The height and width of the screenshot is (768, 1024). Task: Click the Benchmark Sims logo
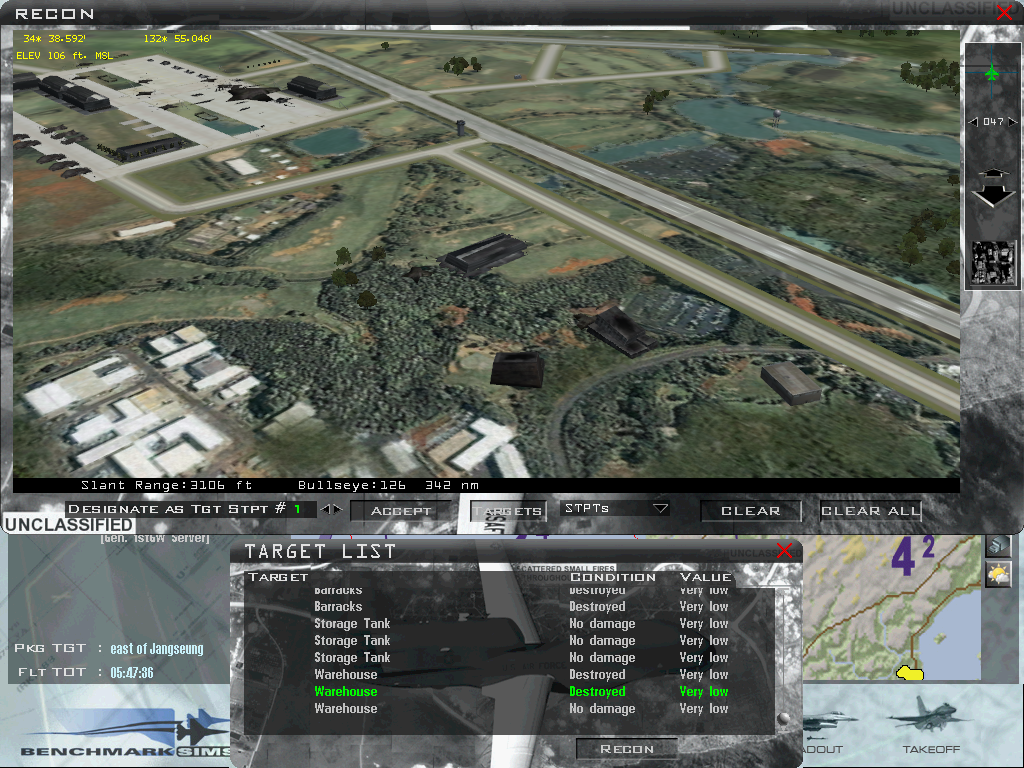click(x=124, y=733)
